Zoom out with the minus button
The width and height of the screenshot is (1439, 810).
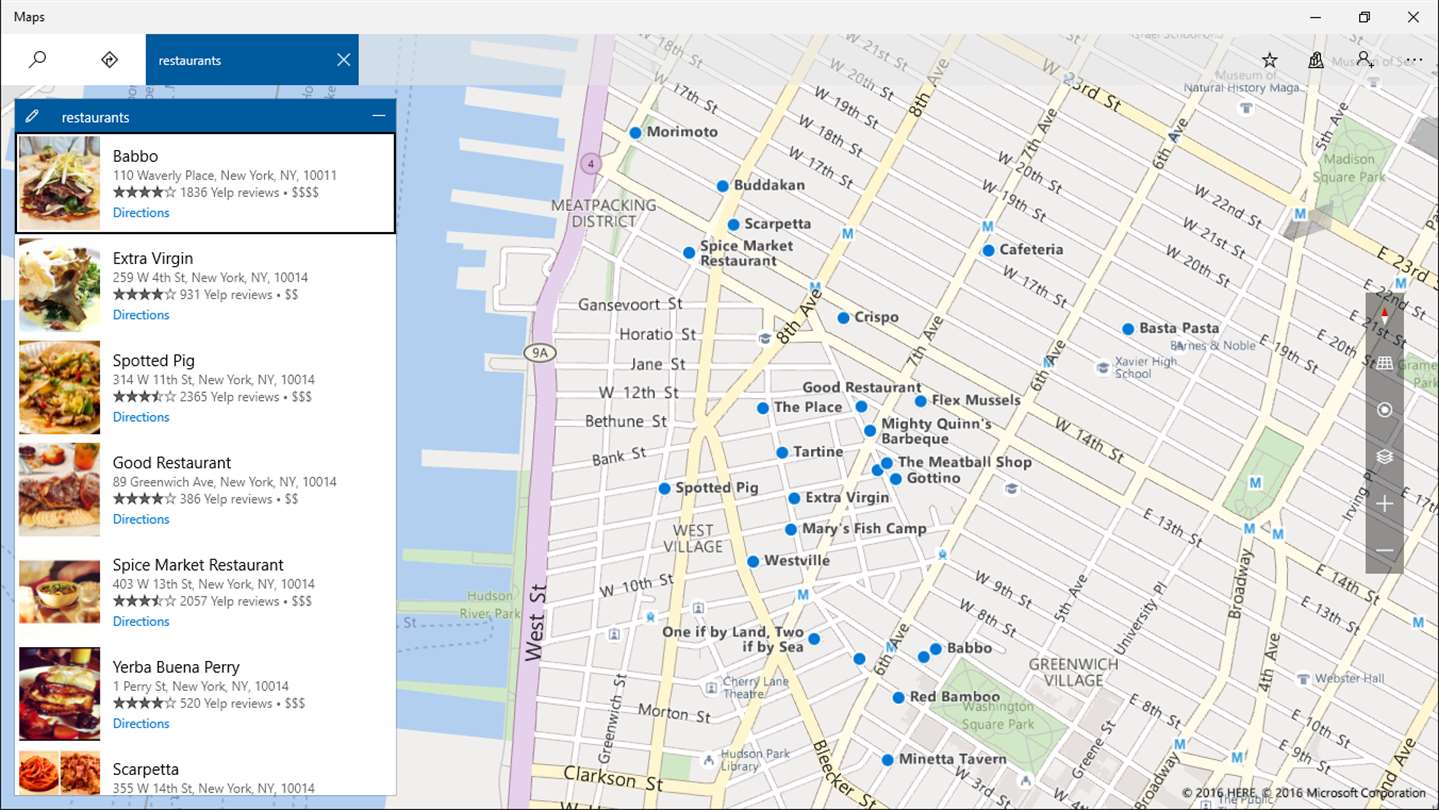[1384, 551]
